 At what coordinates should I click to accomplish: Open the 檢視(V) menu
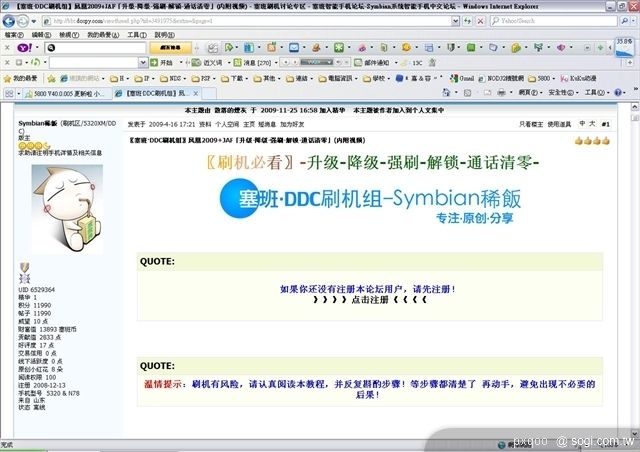(x=69, y=35)
